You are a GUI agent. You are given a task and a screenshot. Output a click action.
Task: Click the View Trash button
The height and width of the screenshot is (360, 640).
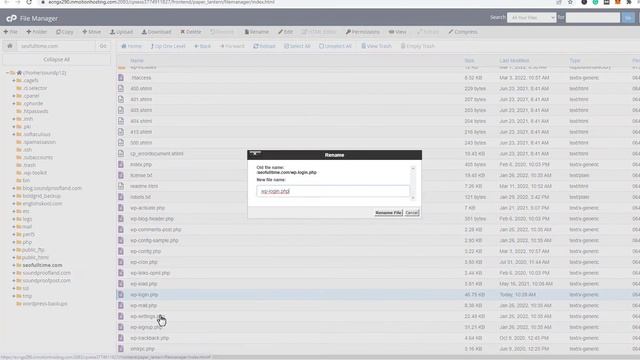[x=376, y=46]
